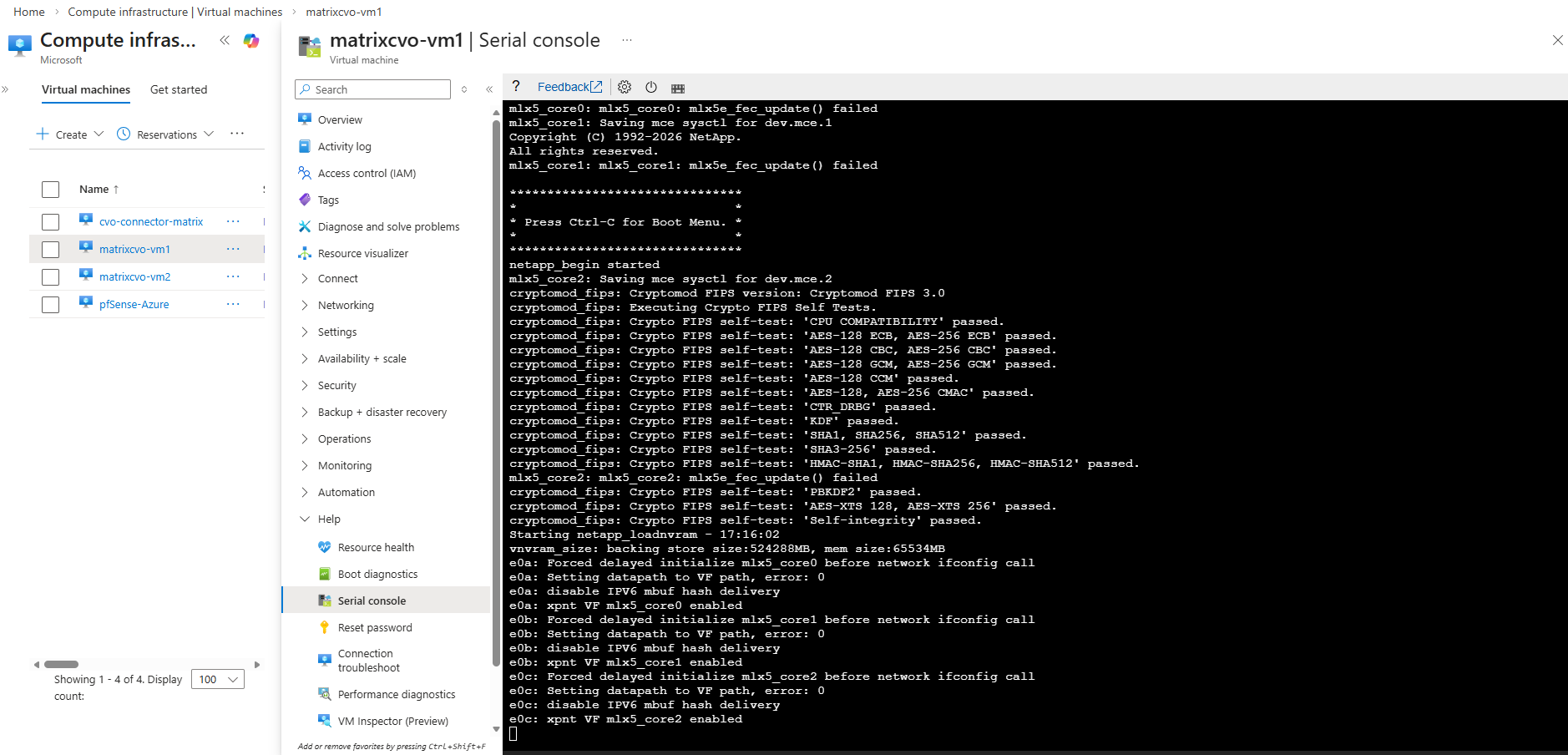Open more commands ellipsis beside Reservations
The height and width of the screenshot is (755, 1568).
[x=237, y=134]
